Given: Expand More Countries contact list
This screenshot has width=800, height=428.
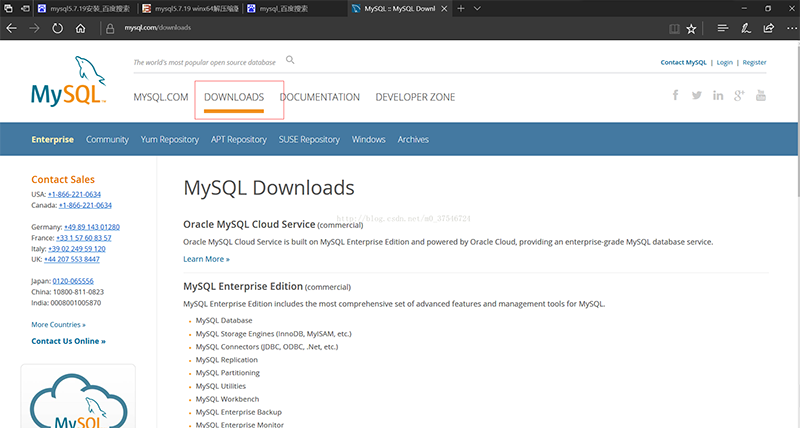Looking at the screenshot, I should [58, 324].
